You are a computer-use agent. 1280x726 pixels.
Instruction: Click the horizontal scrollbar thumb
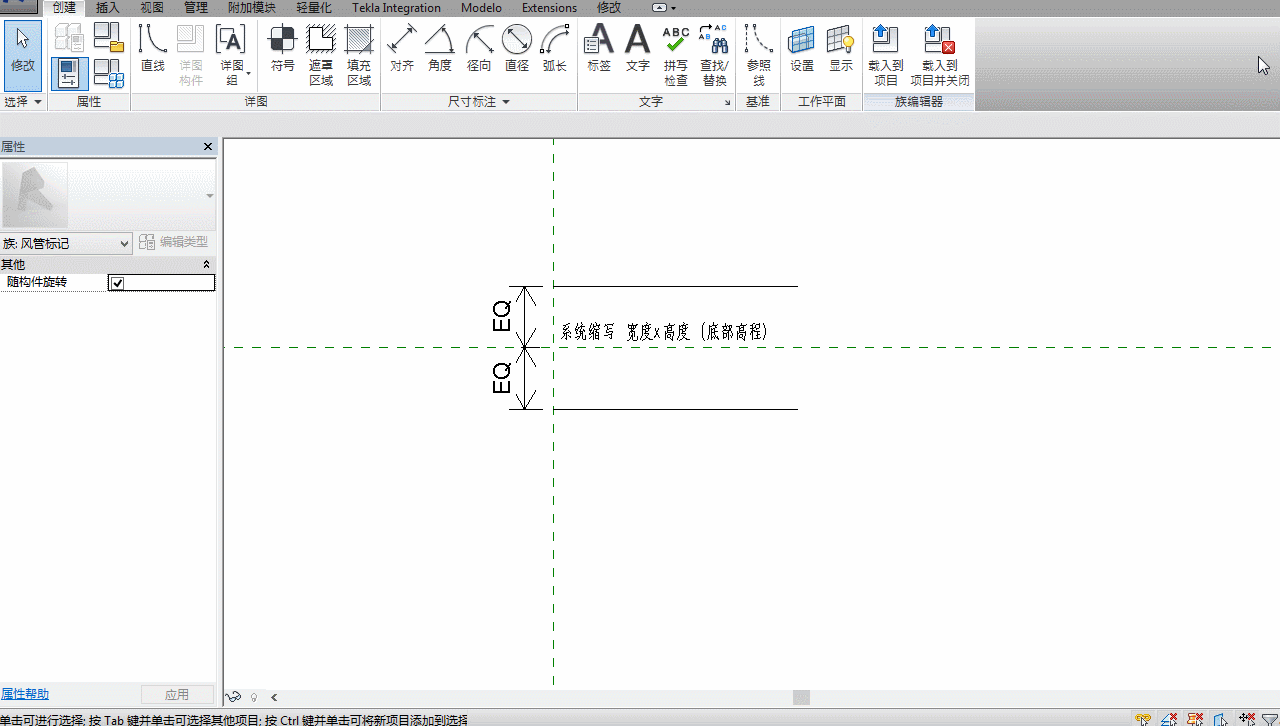(801, 697)
